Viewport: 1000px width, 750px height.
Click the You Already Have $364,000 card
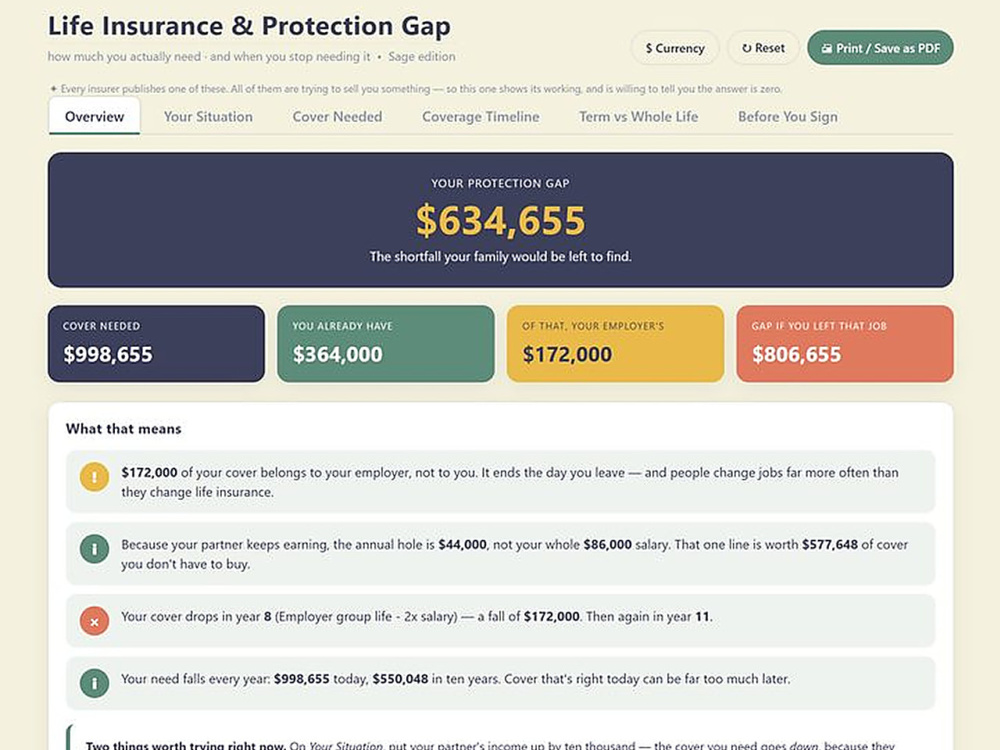tap(386, 344)
